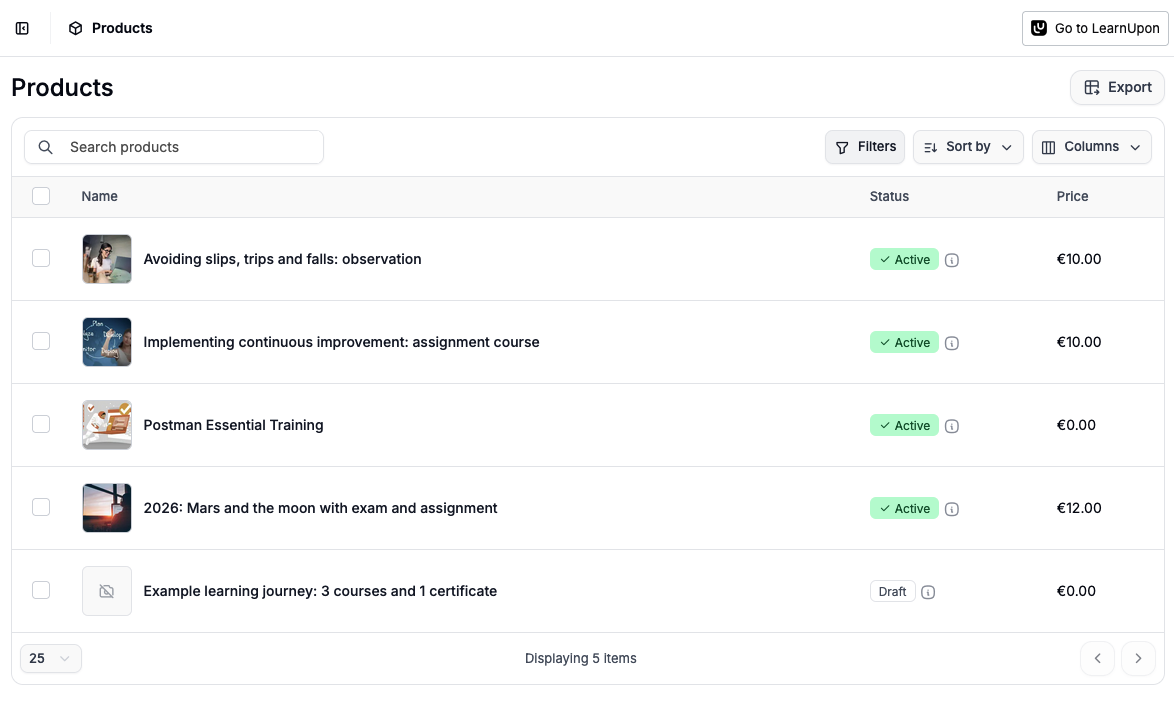Open 2026: Mars and the moon thumbnail
Image resolution: width=1174 pixels, height=706 pixels.
(x=107, y=508)
